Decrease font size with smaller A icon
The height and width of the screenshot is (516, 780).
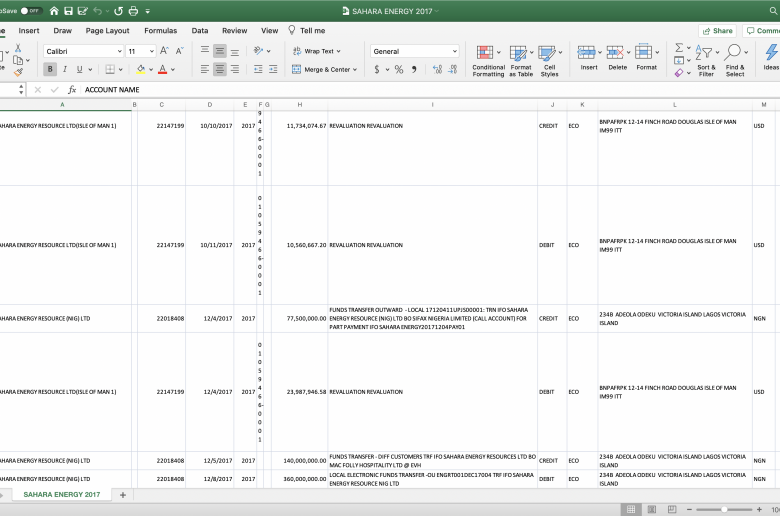[x=180, y=51]
